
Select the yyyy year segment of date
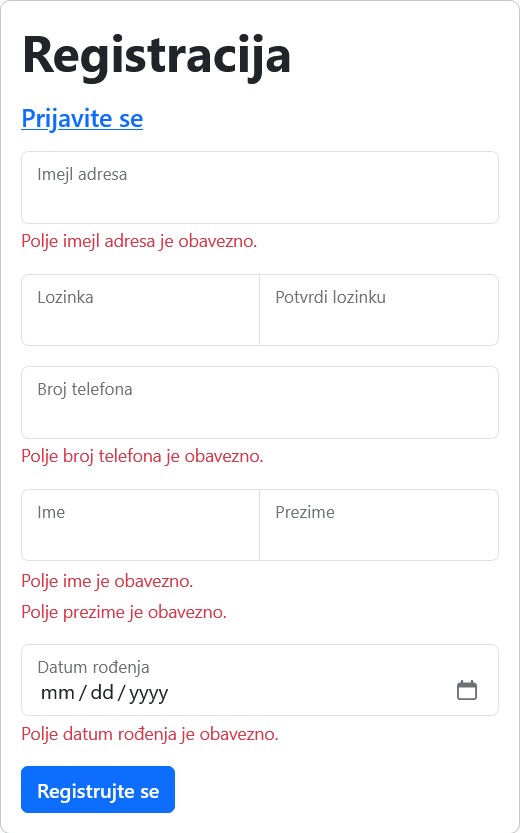[149, 693]
